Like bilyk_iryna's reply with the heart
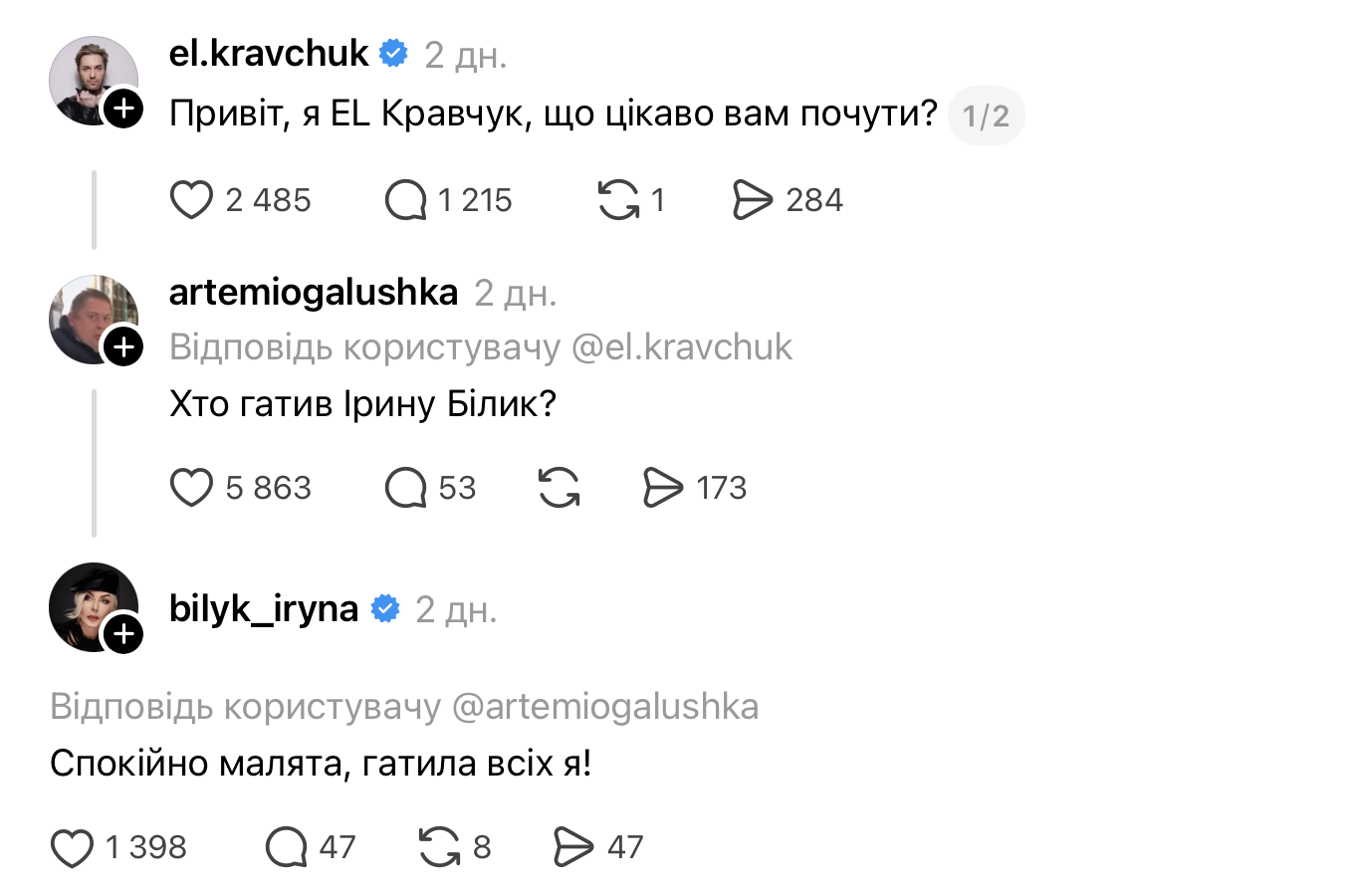This screenshot has width=1360, height=896. click(72, 848)
